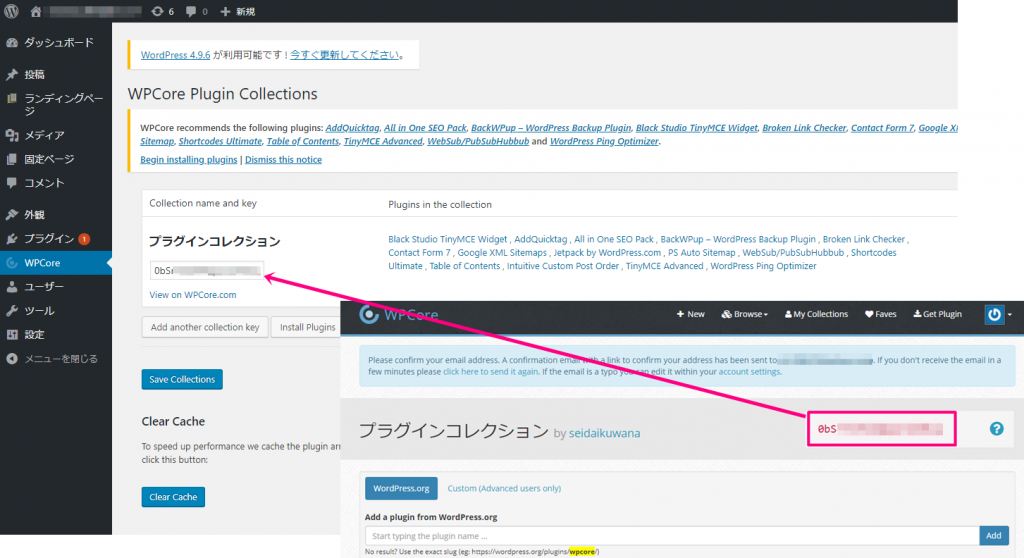Click the Clear Cache button
Image resolution: width=1024 pixels, height=558 pixels.
point(173,497)
